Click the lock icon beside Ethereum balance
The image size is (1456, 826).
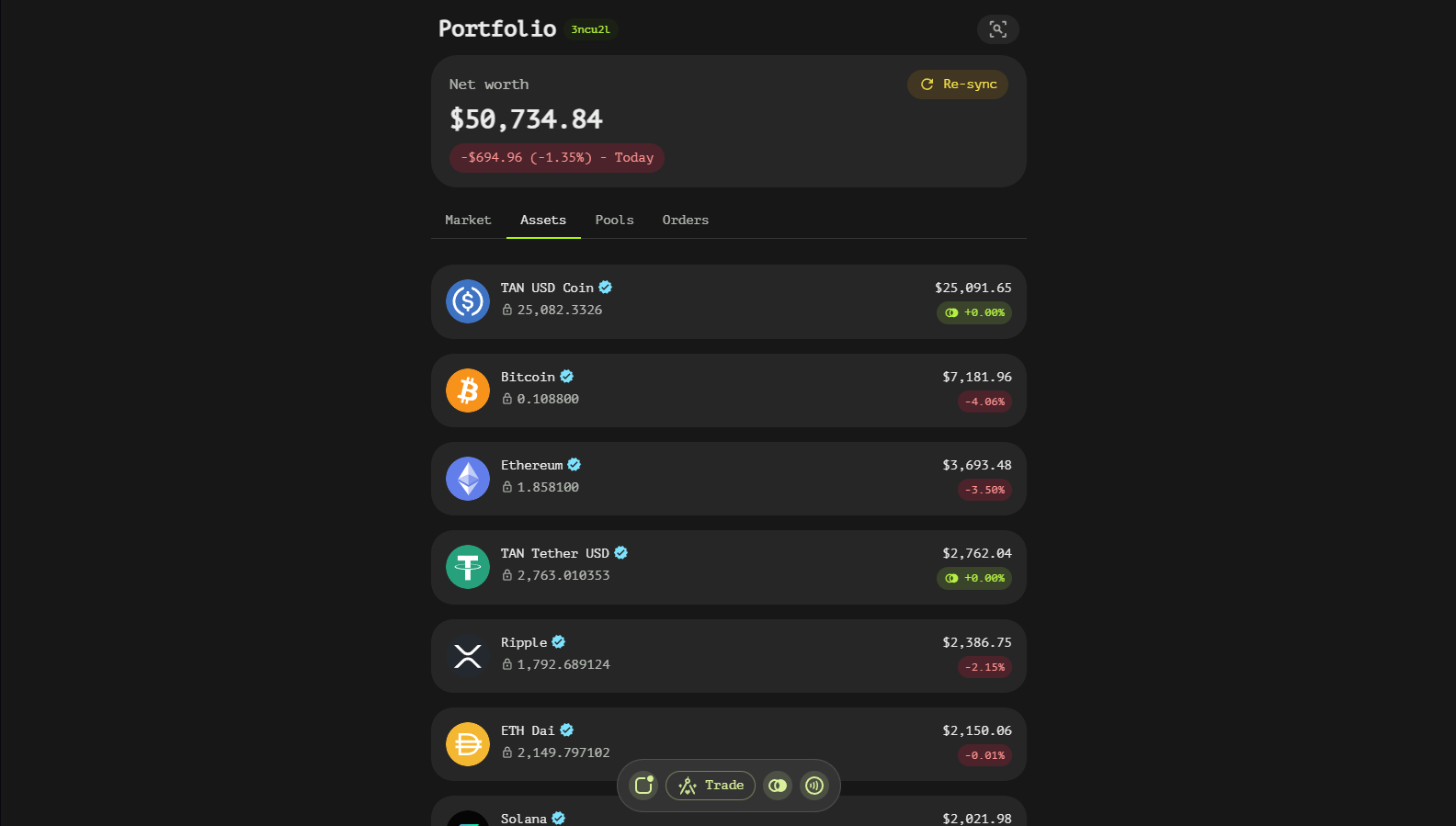pos(507,487)
